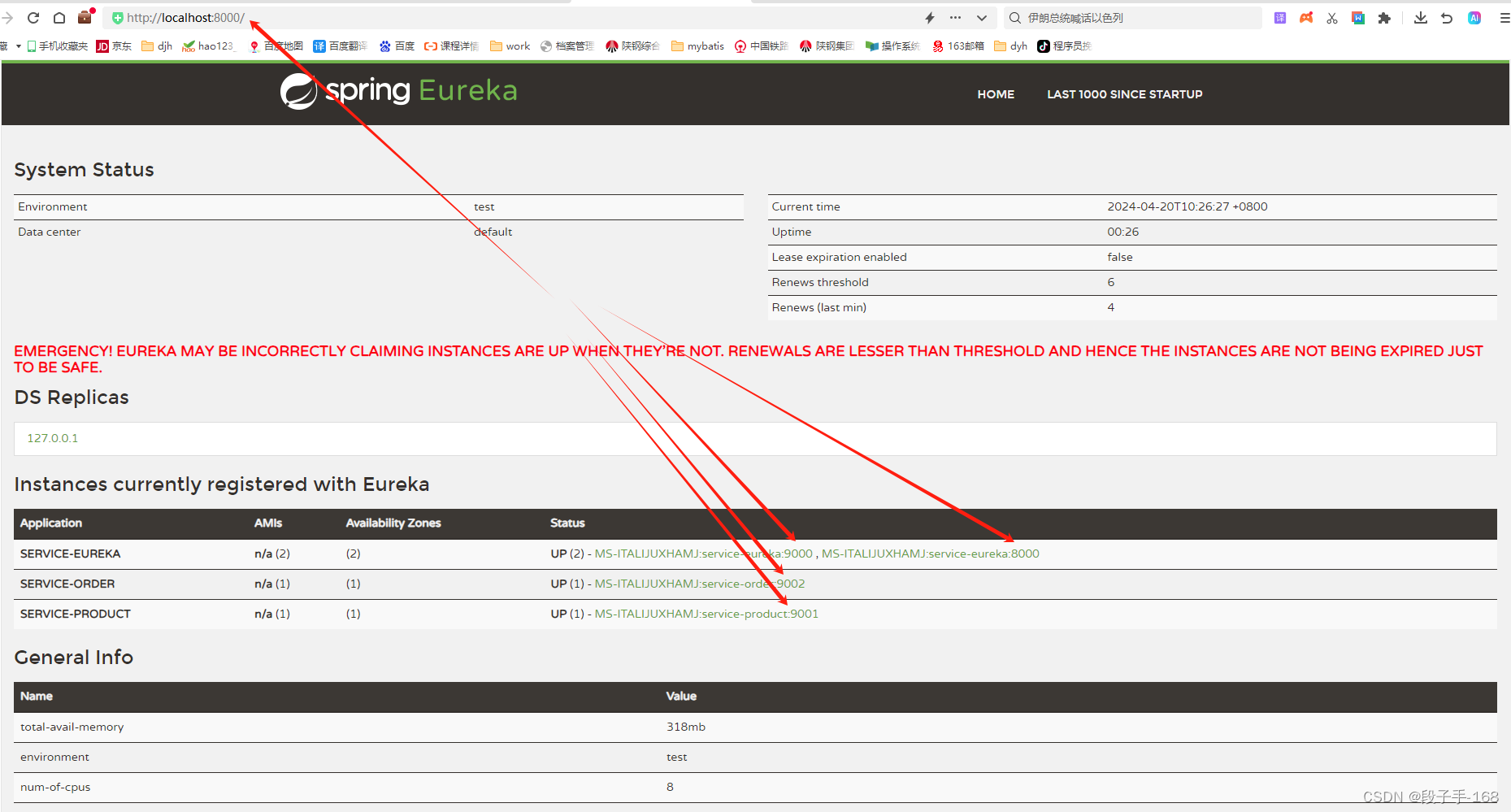1511x812 pixels.
Task: Open the work bookmark folder
Action: (x=510, y=46)
